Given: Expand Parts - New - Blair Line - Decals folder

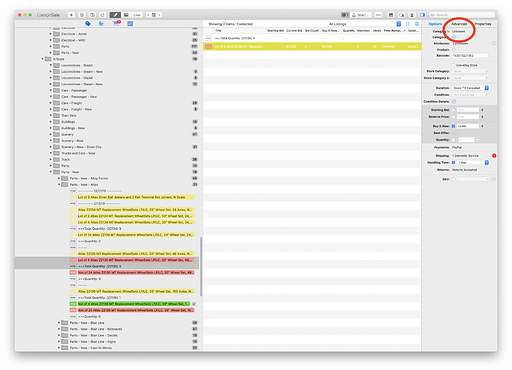Looking at the screenshot, I should [x=59, y=335].
